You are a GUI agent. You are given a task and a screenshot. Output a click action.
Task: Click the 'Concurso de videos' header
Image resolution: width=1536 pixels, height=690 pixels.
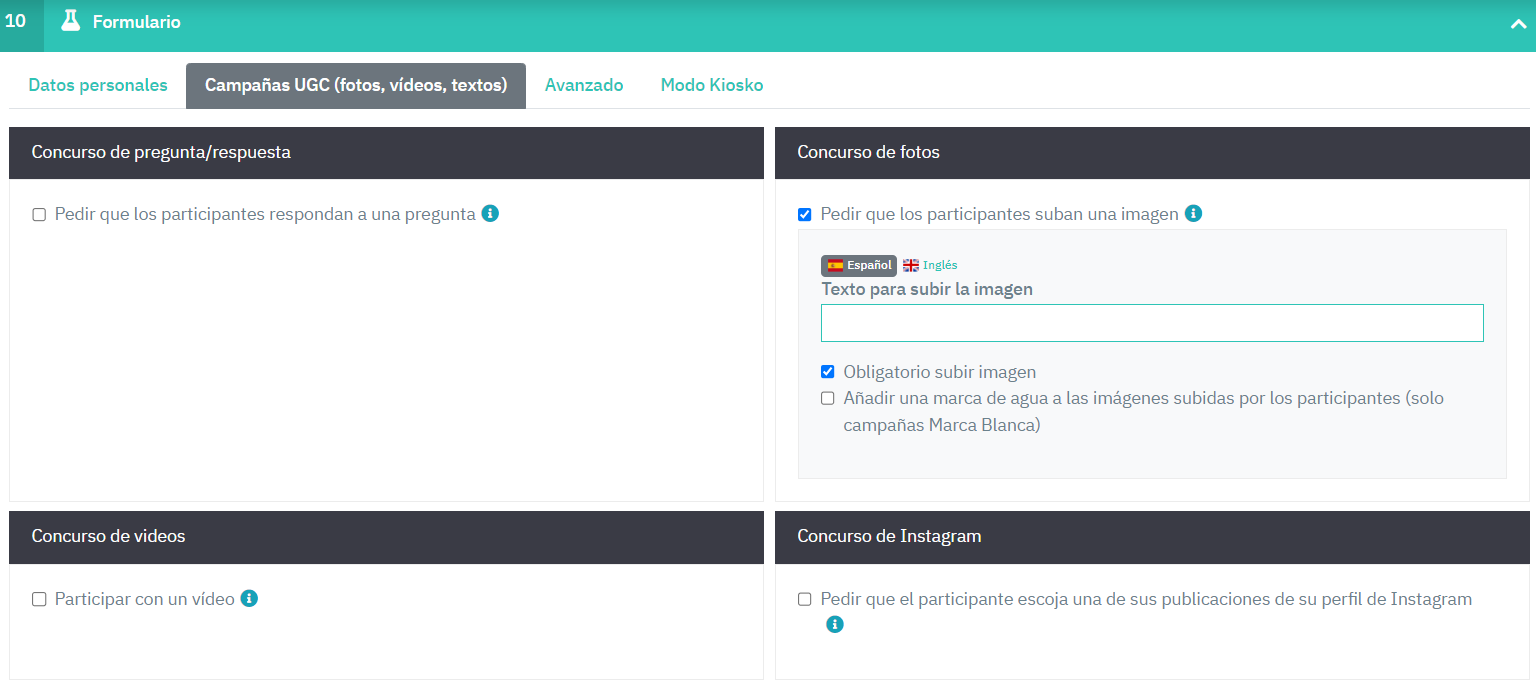coord(386,536)
